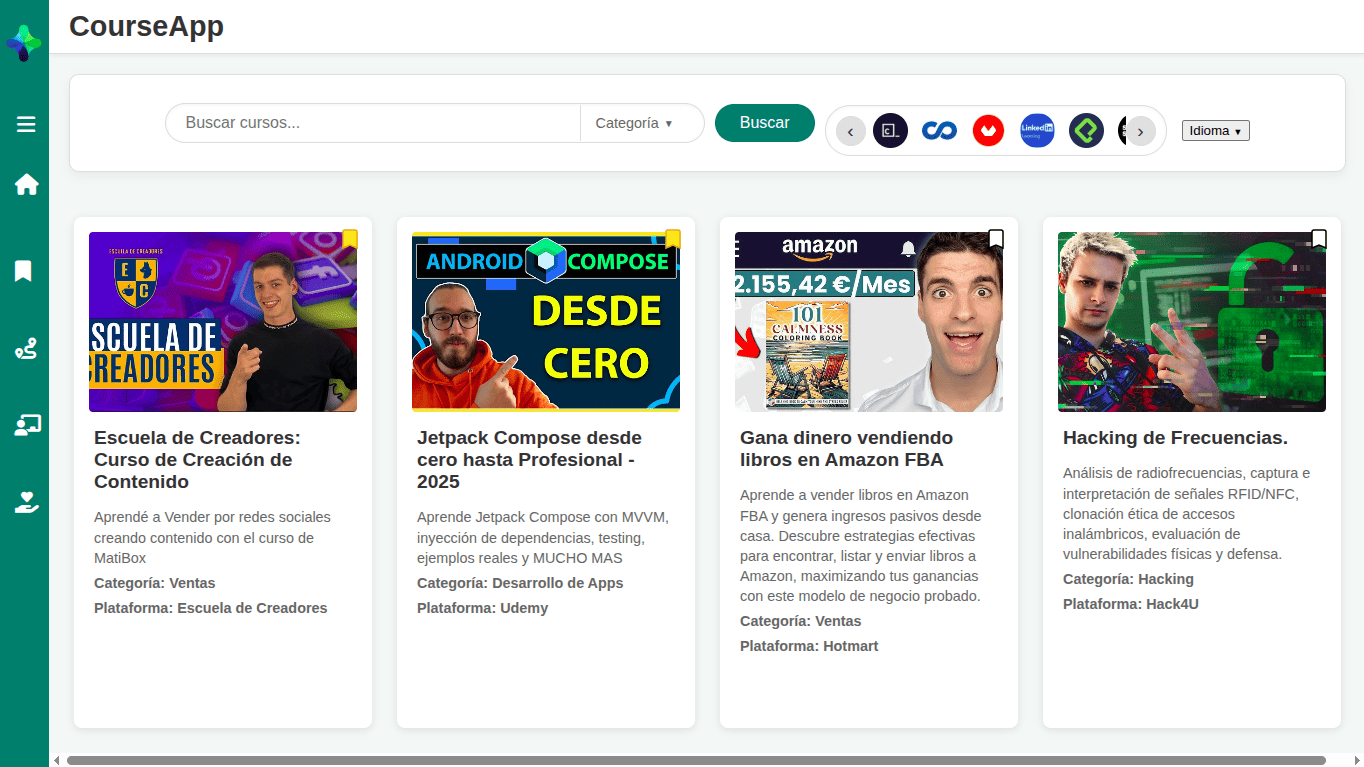Open the learning routes icon in the sidebar
Screen dimensions: 1364x767
tap(26, 349)
